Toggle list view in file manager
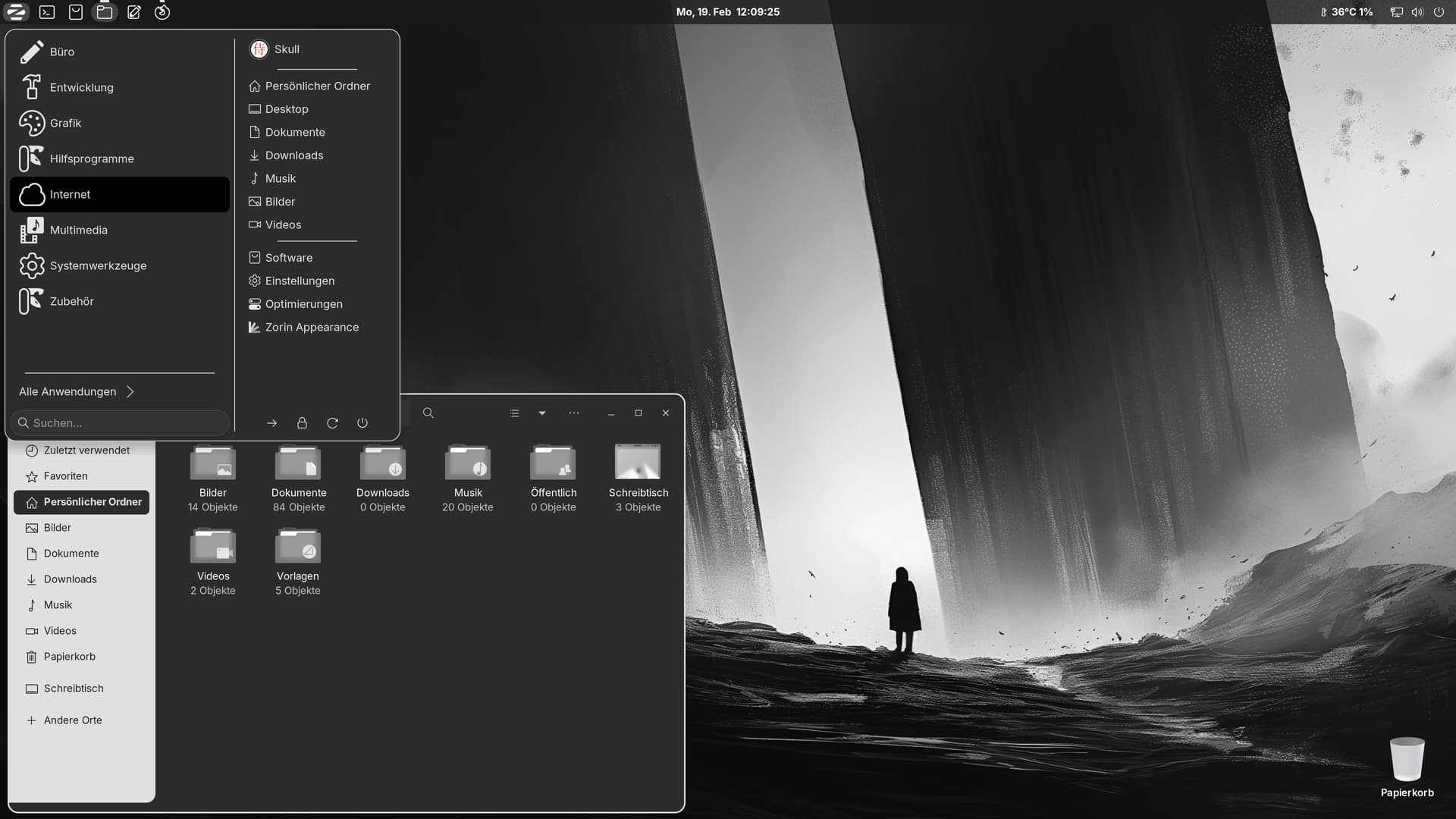The width and height of the screenshot is (1456, 819). tap(514, 413)
